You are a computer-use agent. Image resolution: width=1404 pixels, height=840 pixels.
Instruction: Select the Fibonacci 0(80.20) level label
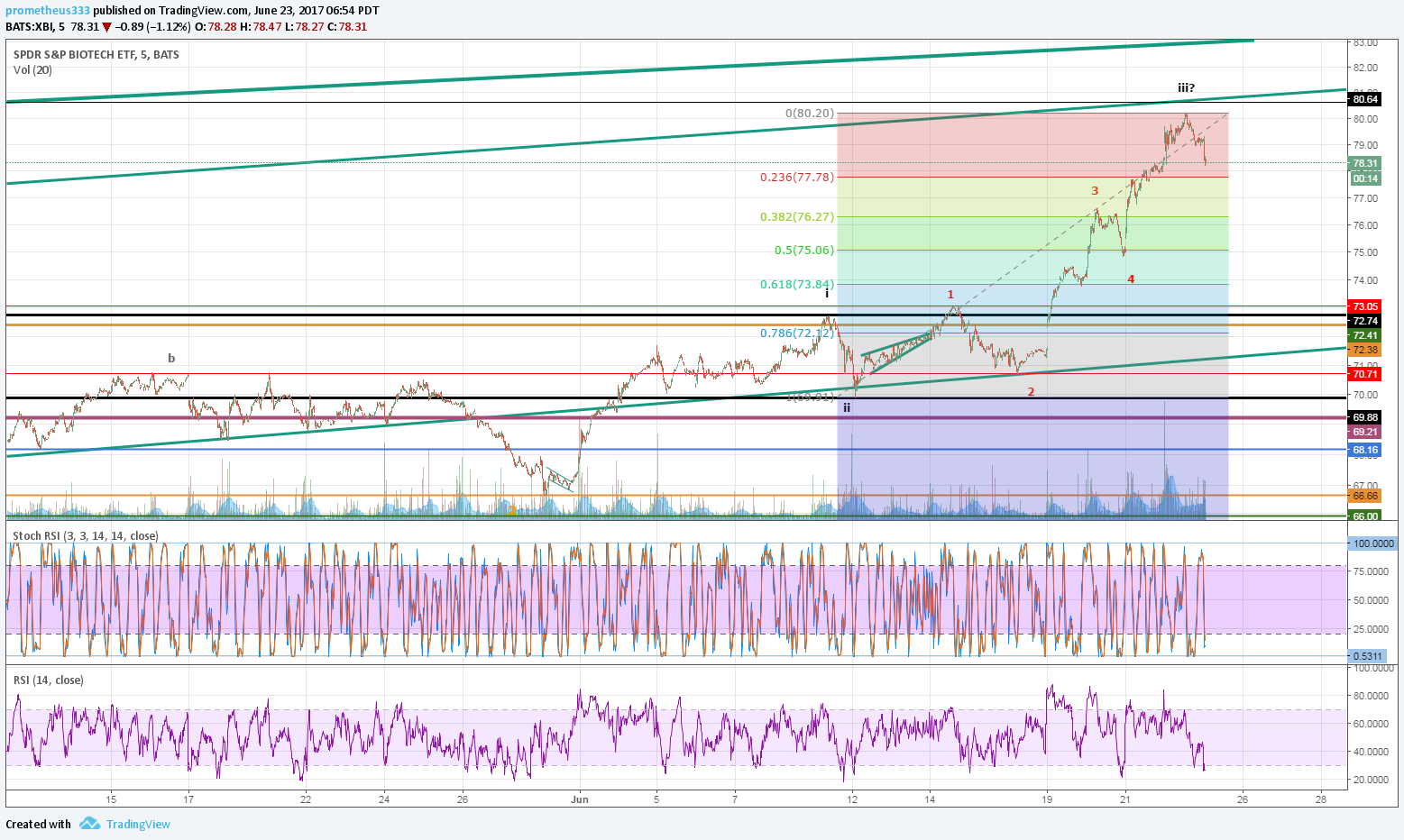[810, 114]
